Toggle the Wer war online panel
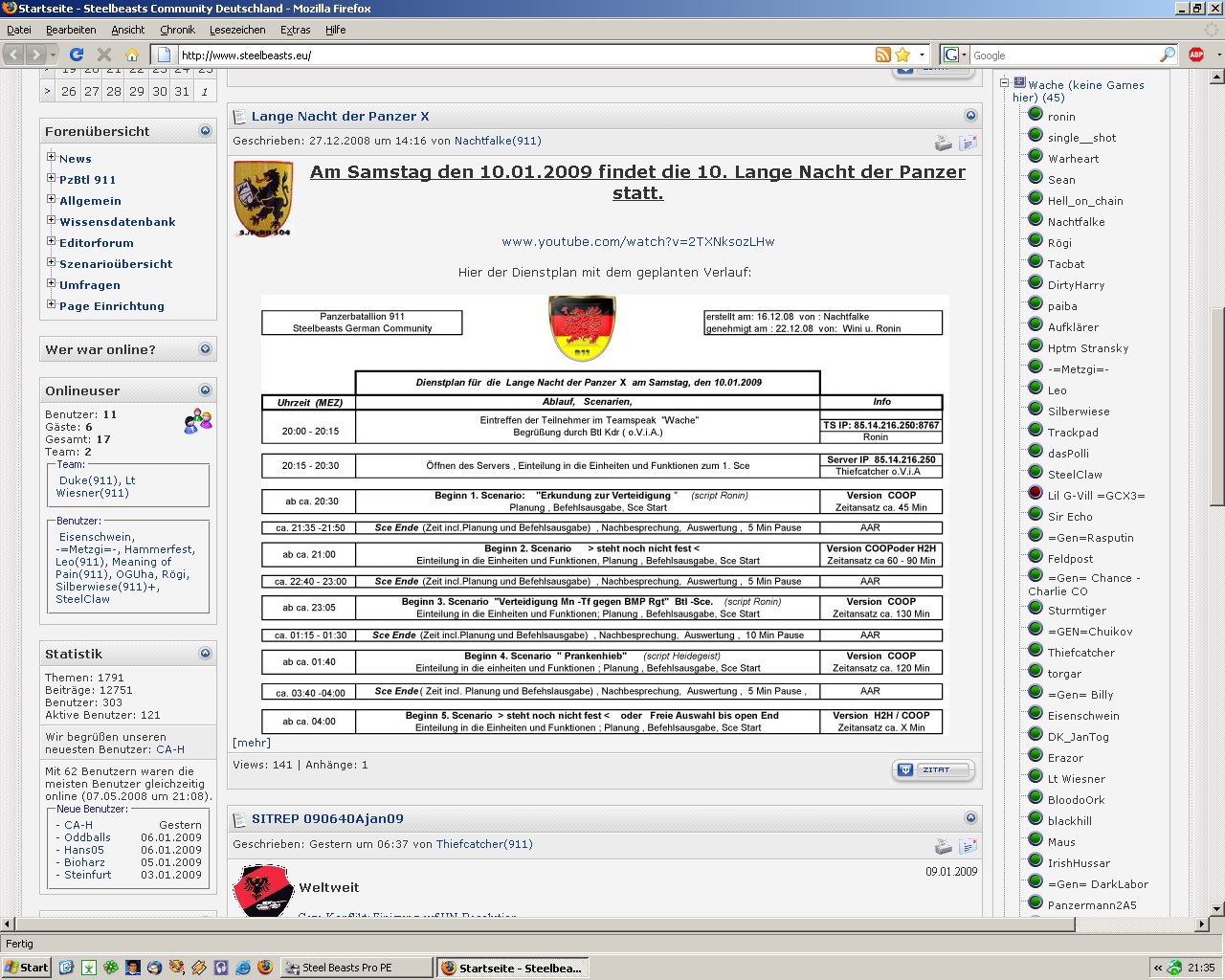The image size is (1225, 980). pos(205,349)
